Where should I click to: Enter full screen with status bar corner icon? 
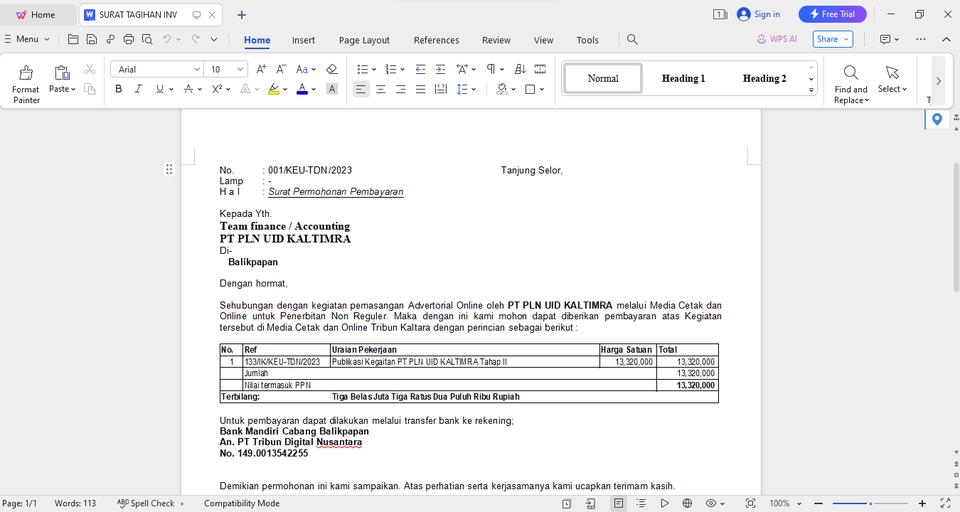click(x=945, y=503)
